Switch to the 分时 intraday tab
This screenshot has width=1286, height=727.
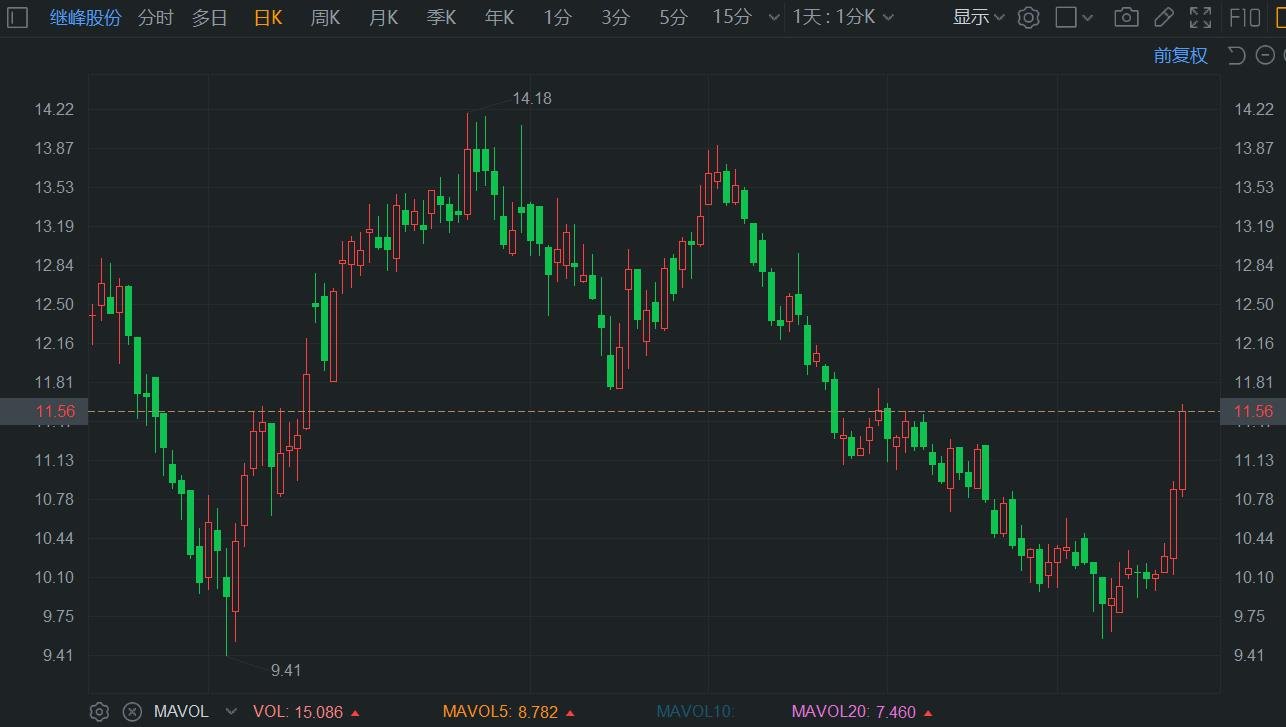click(x=155, y=18)
